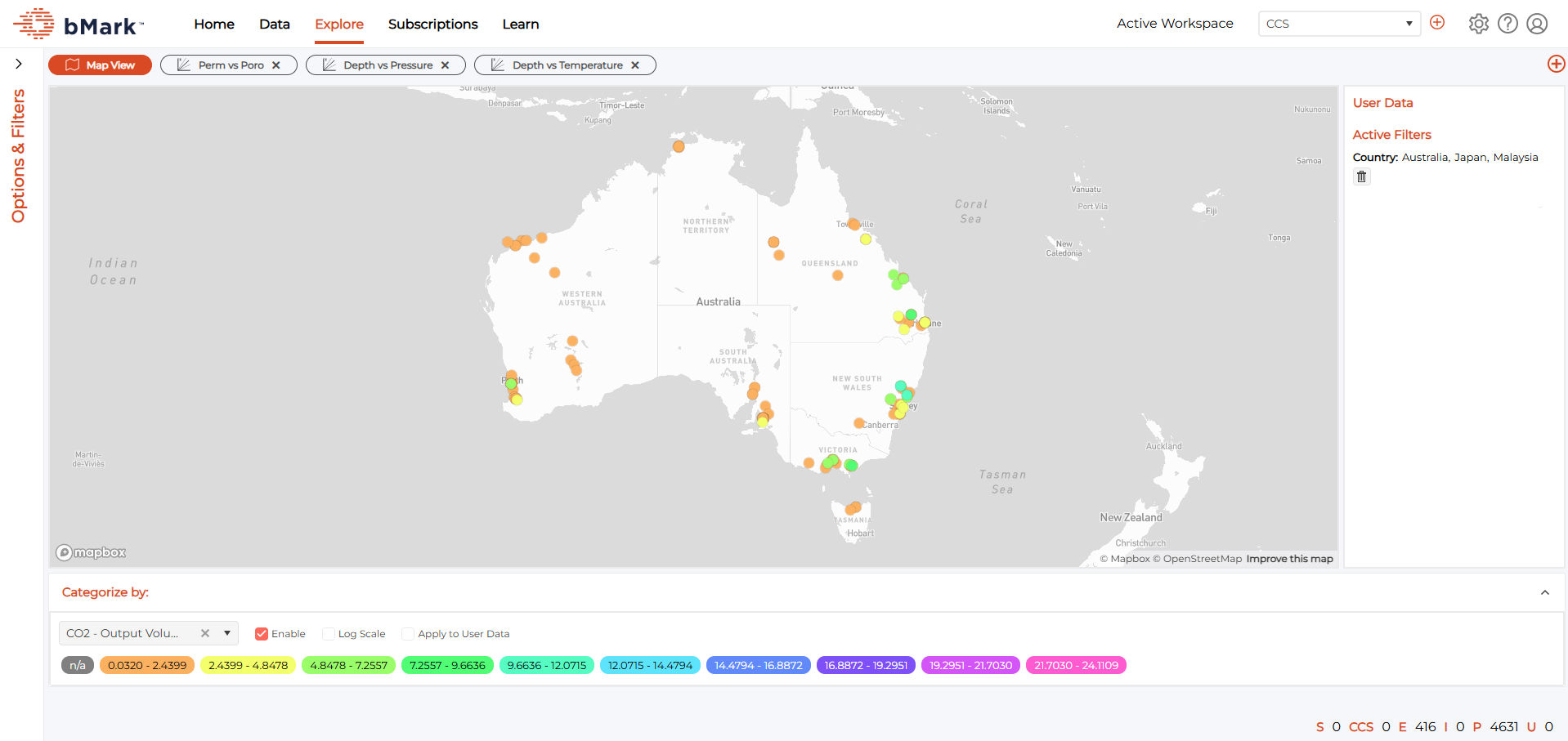Add a new plot tab with plus icon
1568x741 pixels.
(1556, 64)
